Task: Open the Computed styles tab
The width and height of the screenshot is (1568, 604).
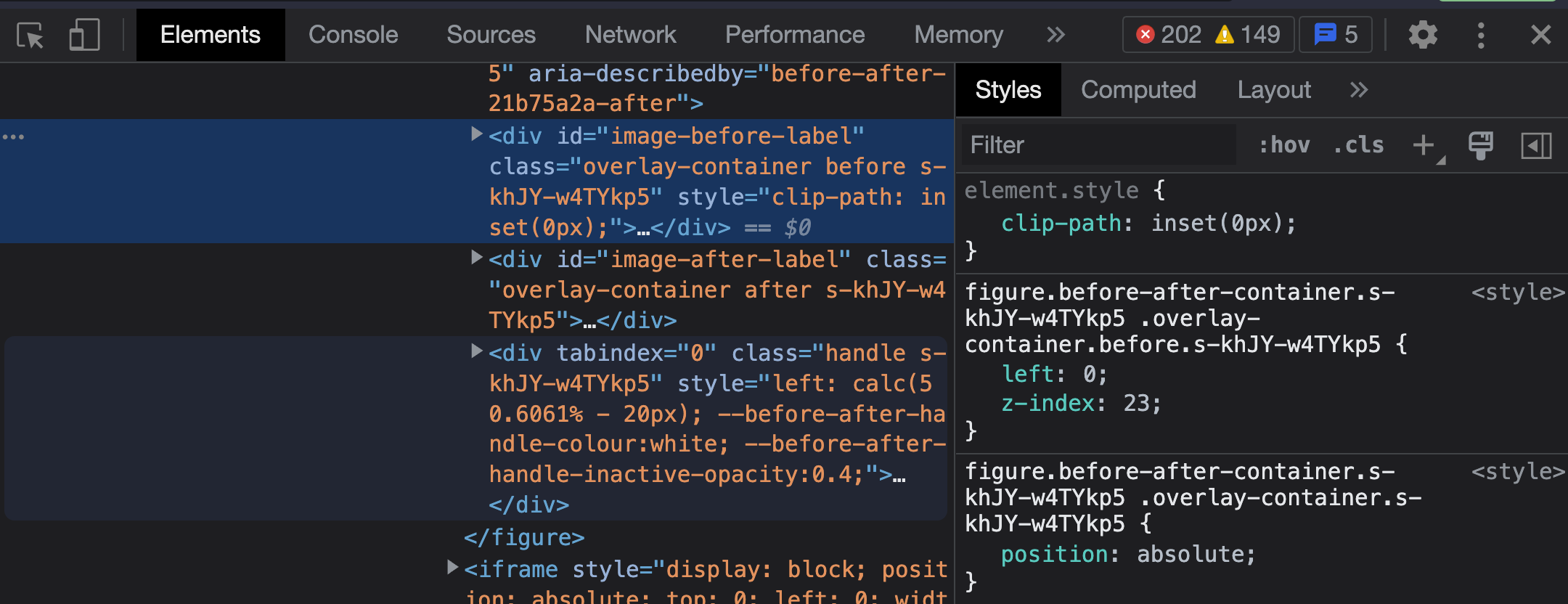Action: tap(1138, 90)
